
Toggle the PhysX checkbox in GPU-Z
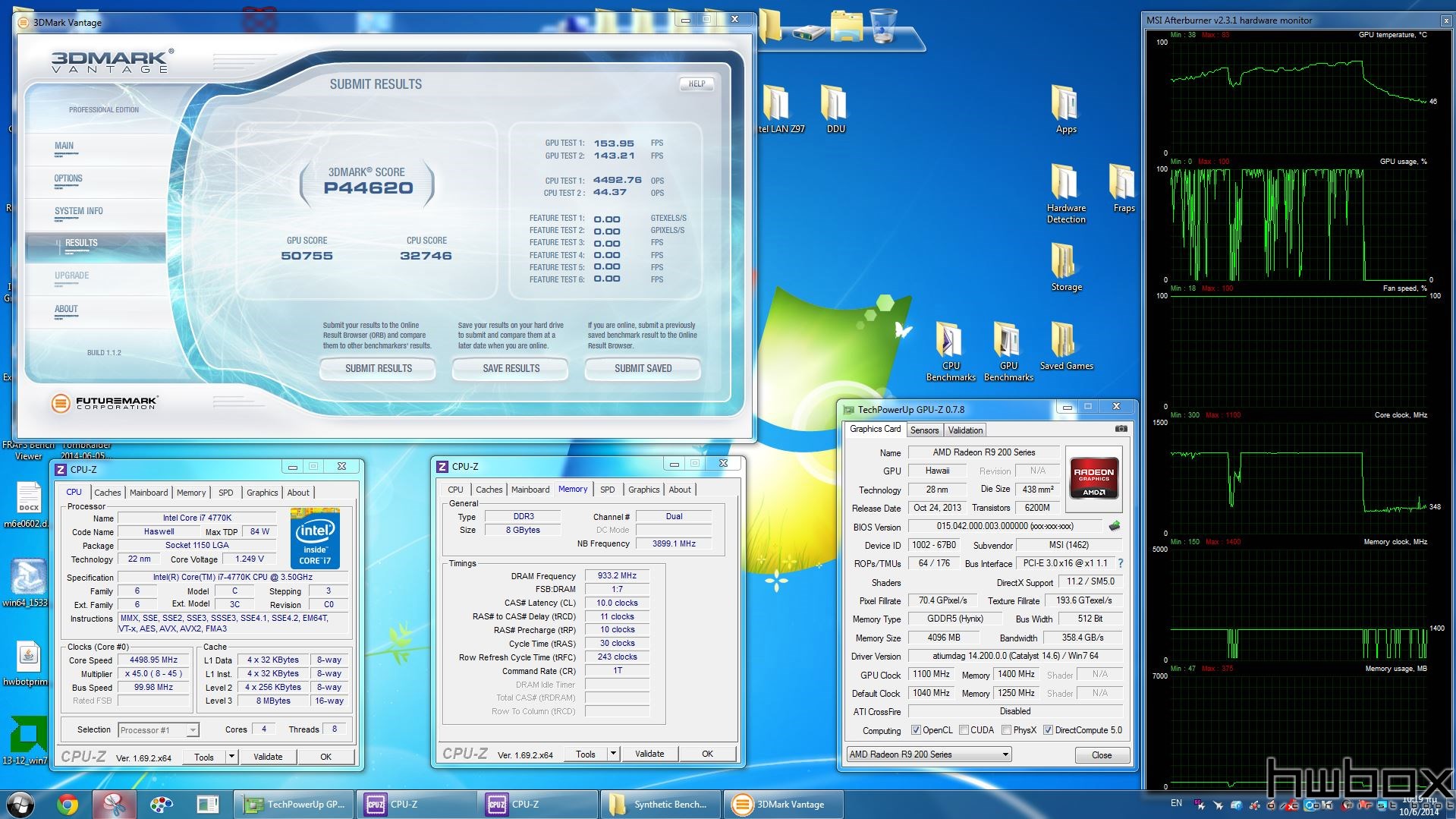pos(1006,730)
